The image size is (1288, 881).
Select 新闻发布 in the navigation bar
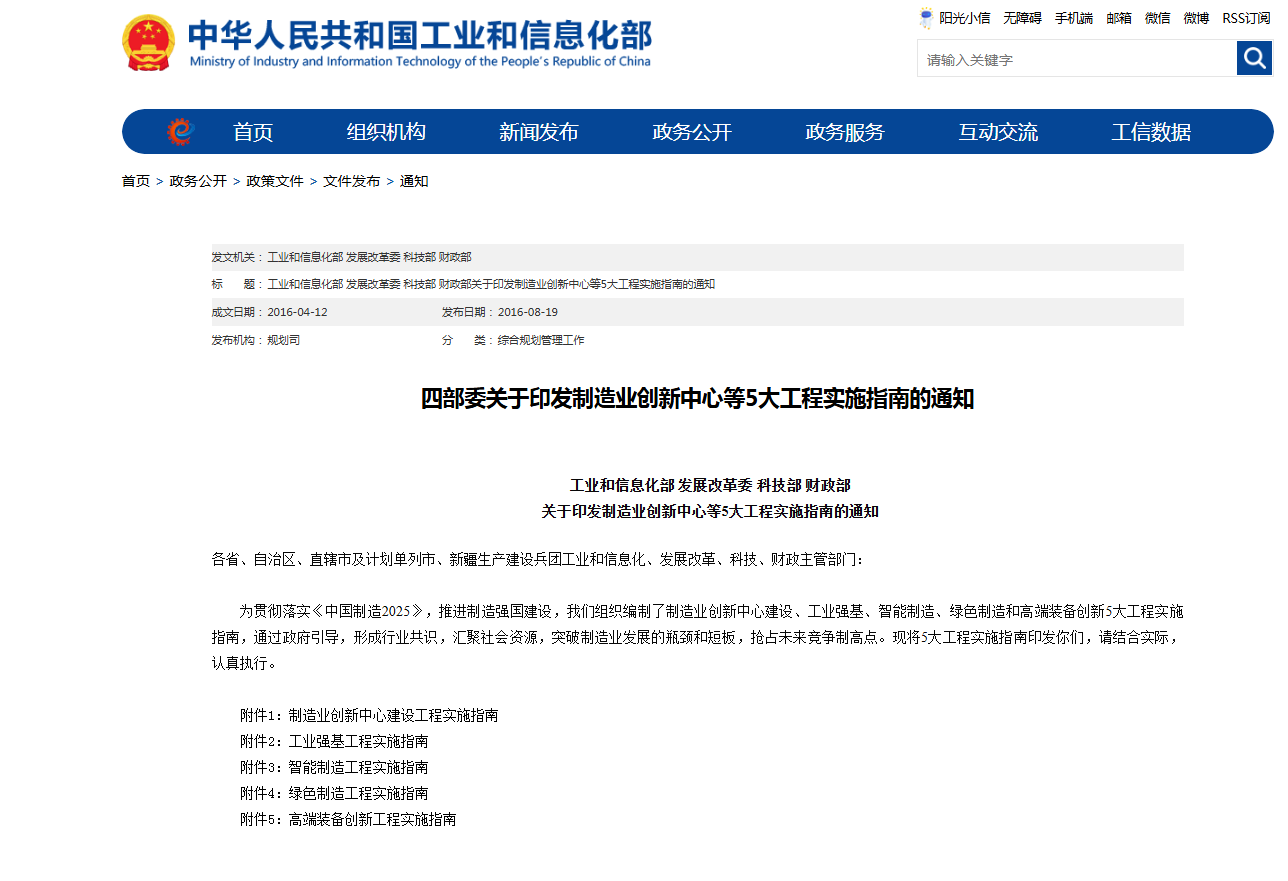coord(539,132)
